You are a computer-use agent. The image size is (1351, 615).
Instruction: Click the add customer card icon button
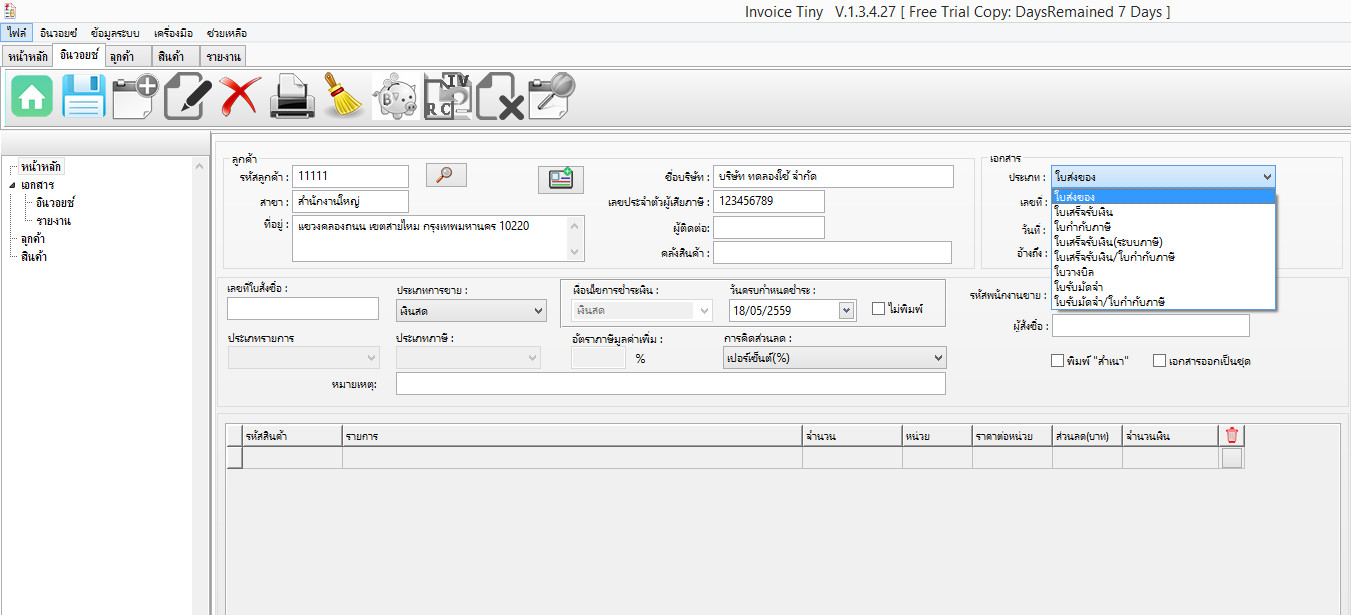561,180
